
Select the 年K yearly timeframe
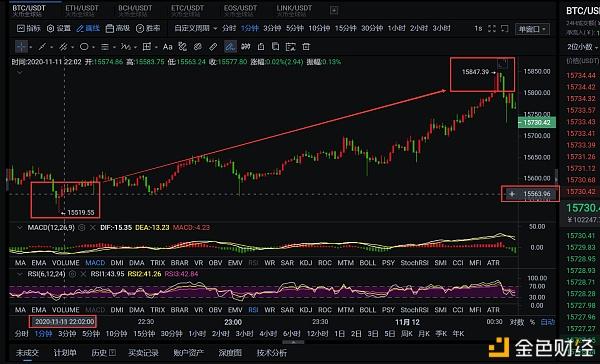coord(458,334)
